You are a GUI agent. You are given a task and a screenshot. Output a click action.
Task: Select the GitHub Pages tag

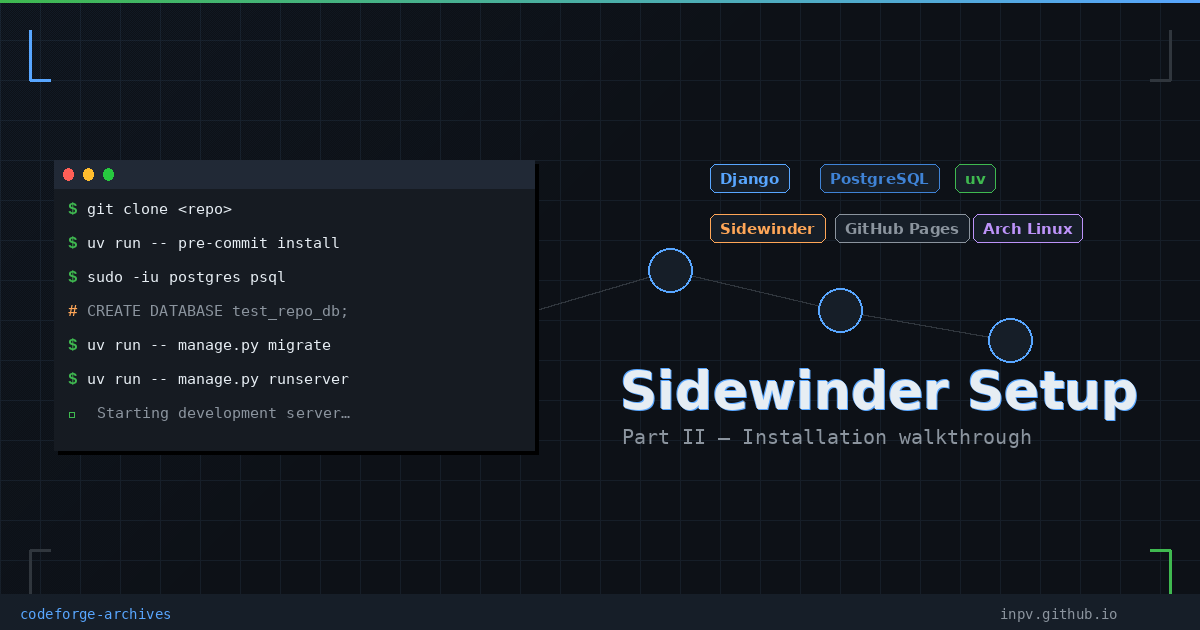pos(902,229)
